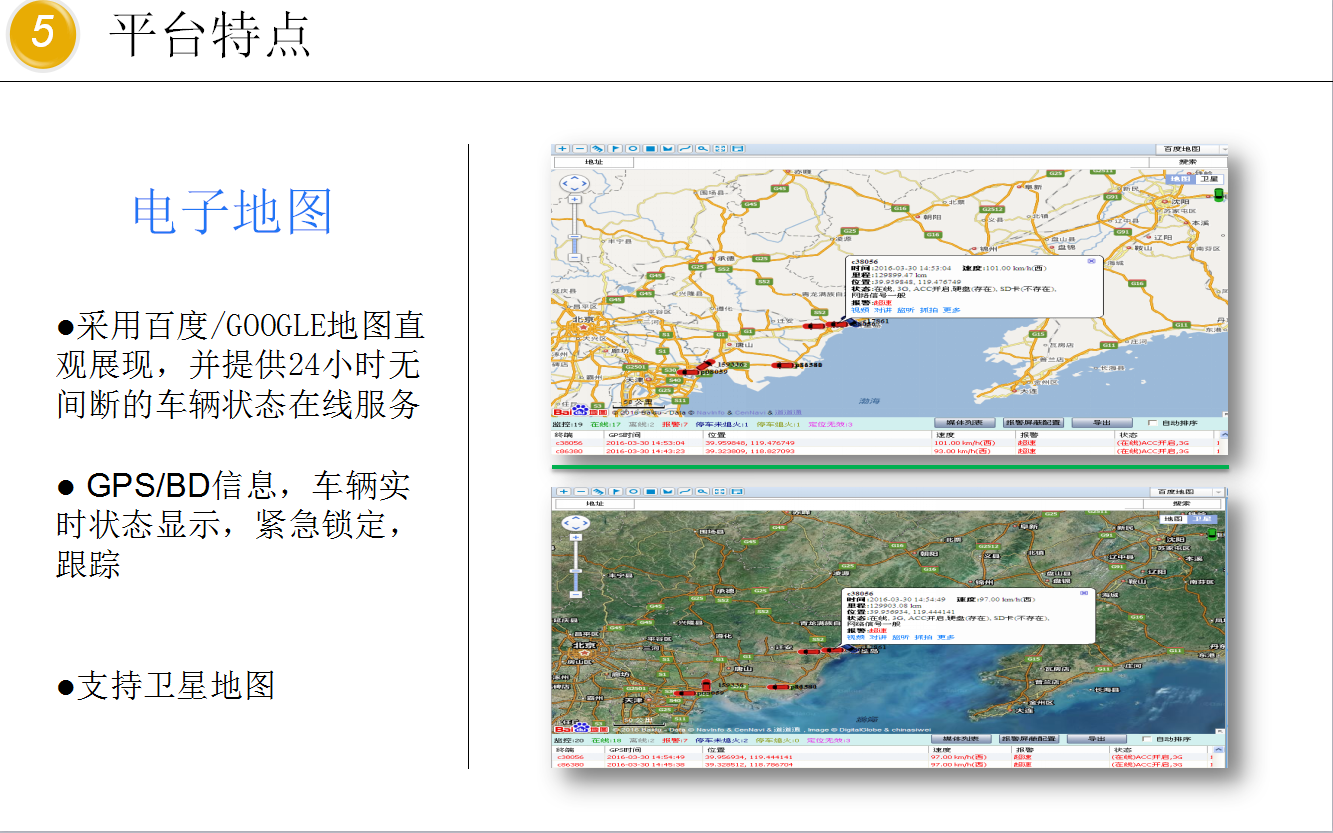
Task: Open 视频 link in lower satellite popup
Action: point(856,637)
